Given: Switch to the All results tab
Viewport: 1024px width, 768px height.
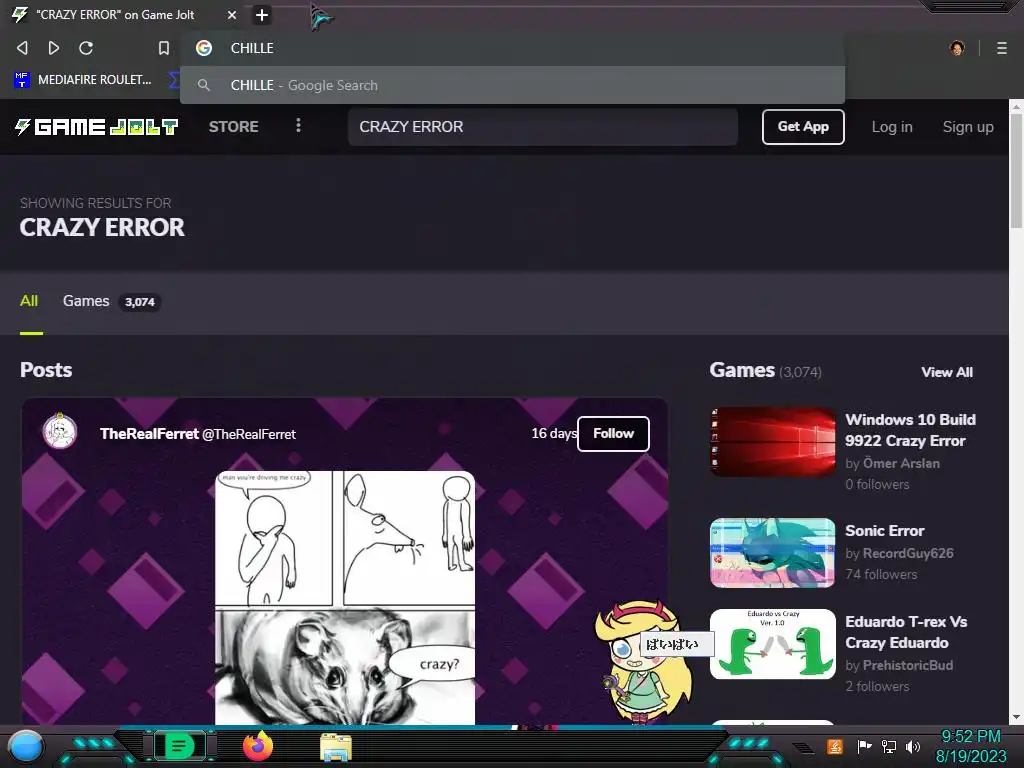Looking at the screenshot, I should 29,301.
